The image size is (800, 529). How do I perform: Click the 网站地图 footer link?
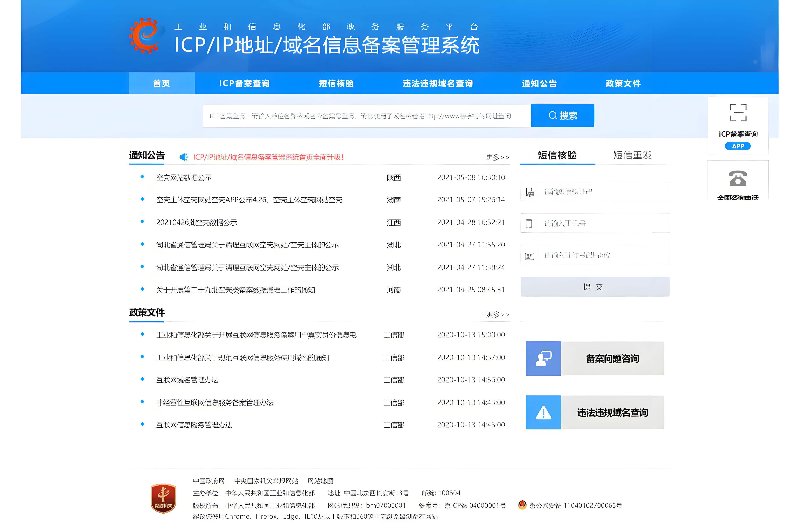pos(320,481)
